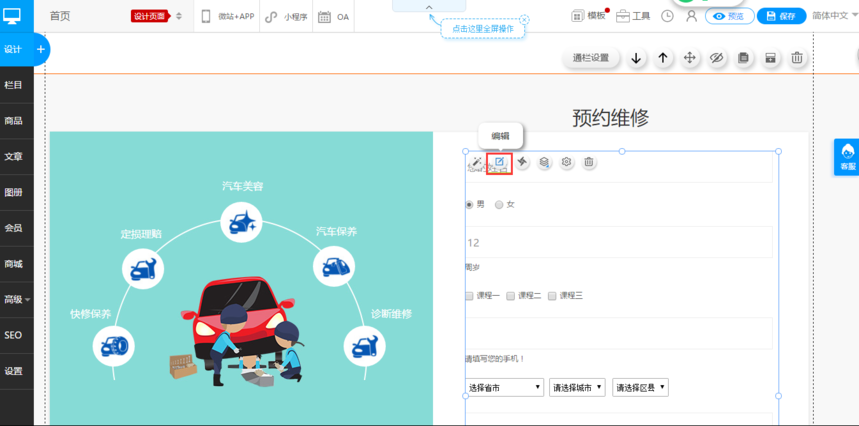Viewport: 859px width, 426px height.
Task: Click the 通栏设置 button
Action: pyautogui.click(x=590, y=58)
